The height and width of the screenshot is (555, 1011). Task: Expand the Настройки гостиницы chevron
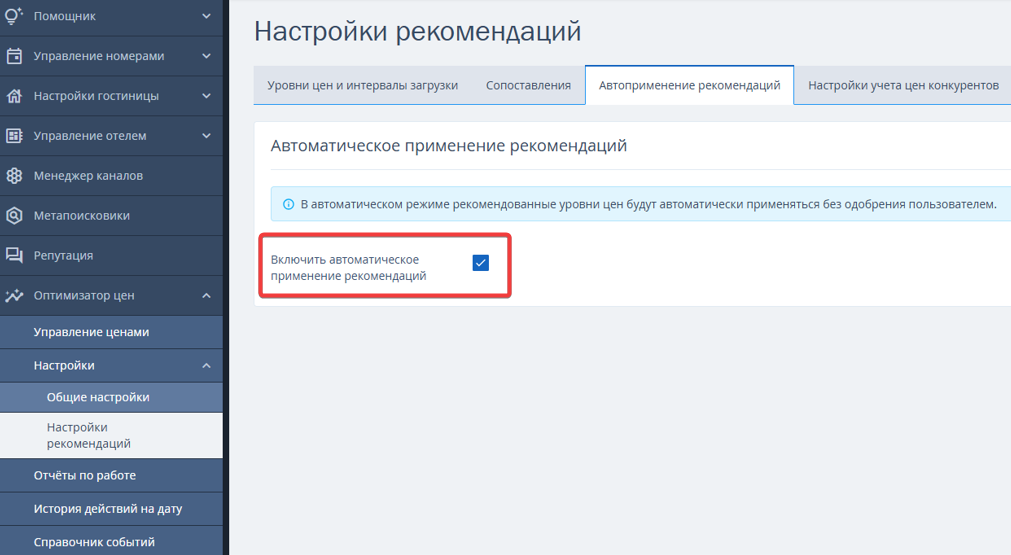point(206,96)
